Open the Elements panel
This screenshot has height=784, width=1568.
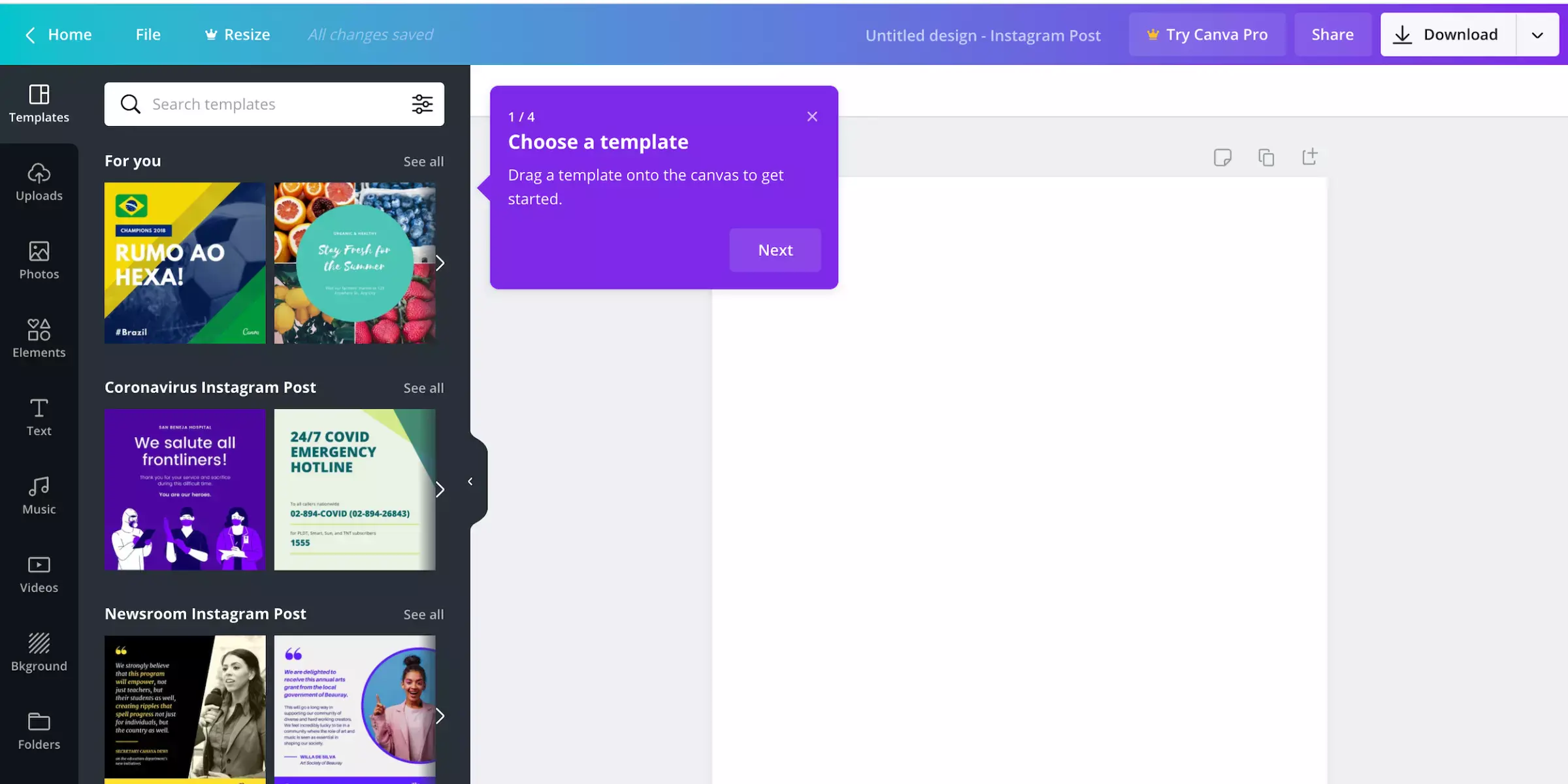pos(39,338)
